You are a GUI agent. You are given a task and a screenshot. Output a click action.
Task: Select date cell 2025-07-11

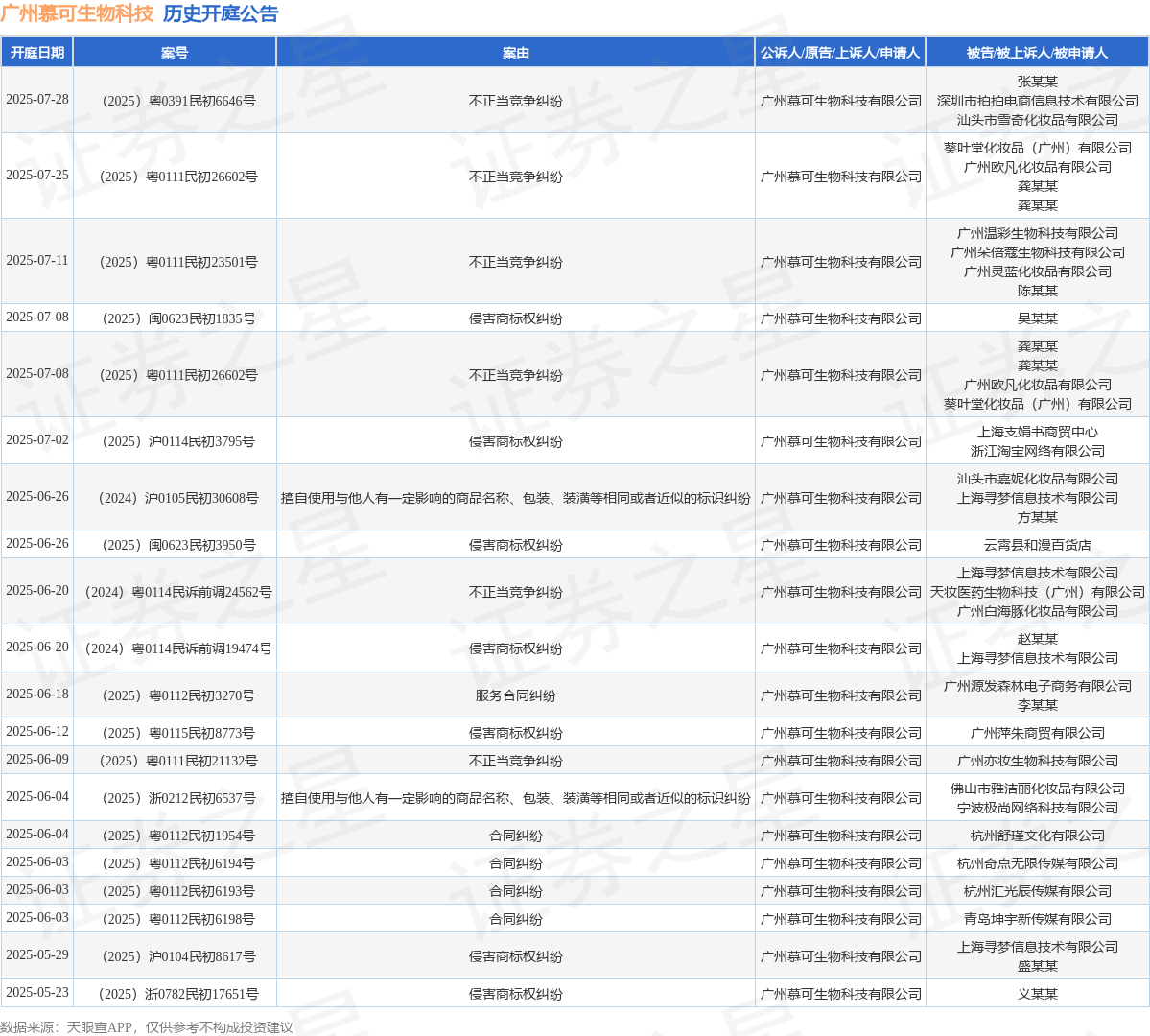(37, 261)
